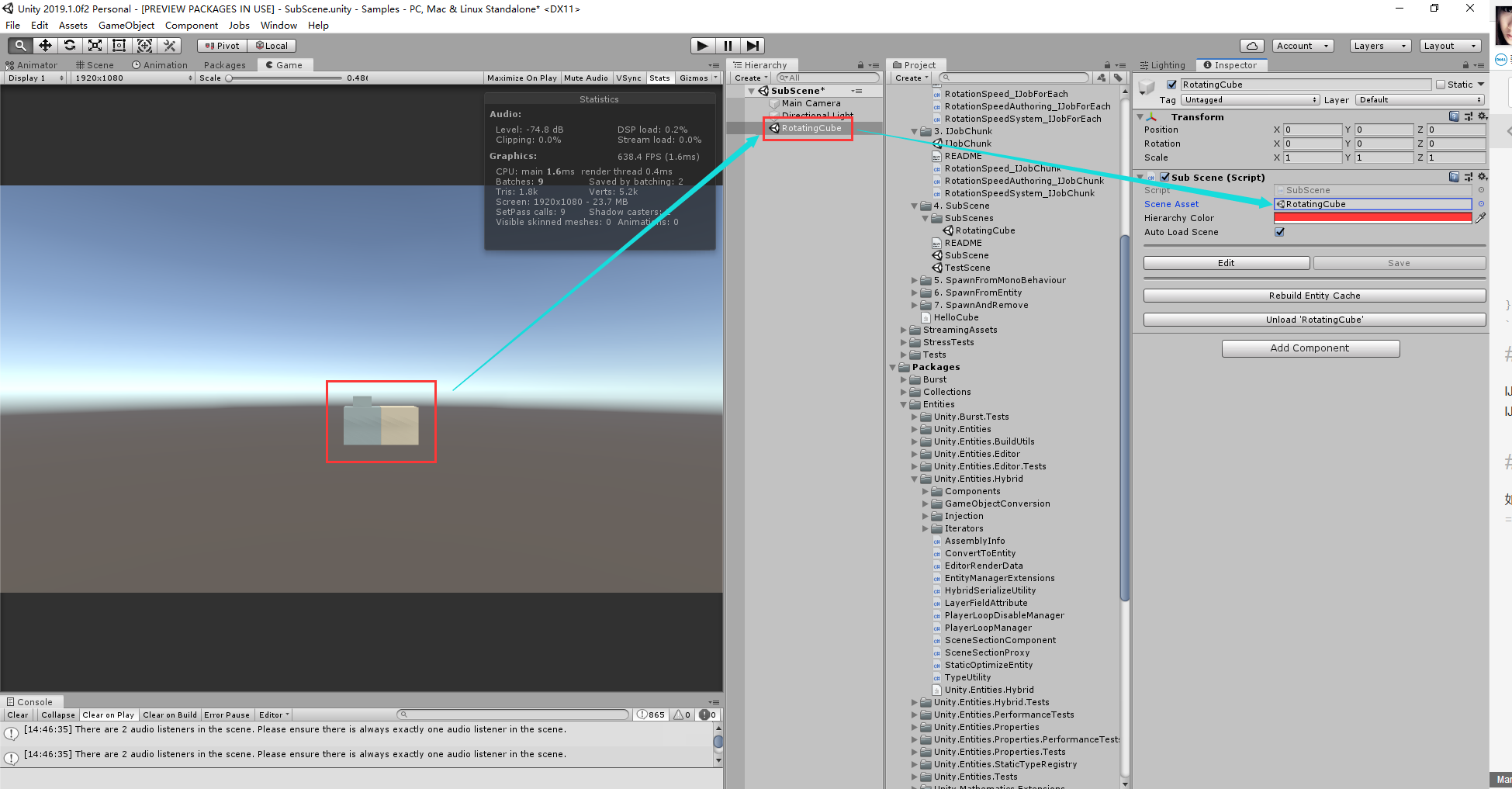The width and height of the screenshot is (1512, 789).
Task: Switch to the Lighting tab
Action: coord(1163,65)
